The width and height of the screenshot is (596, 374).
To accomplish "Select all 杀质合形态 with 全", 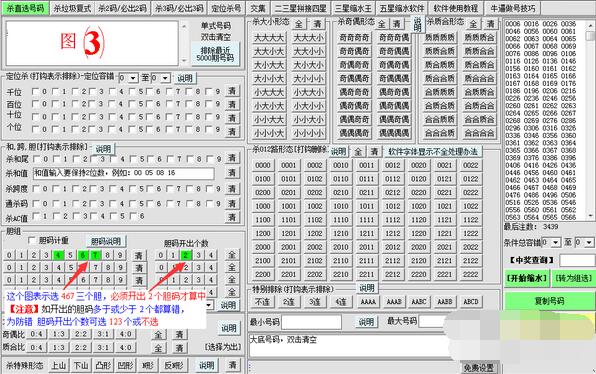I will coord(473,24).
